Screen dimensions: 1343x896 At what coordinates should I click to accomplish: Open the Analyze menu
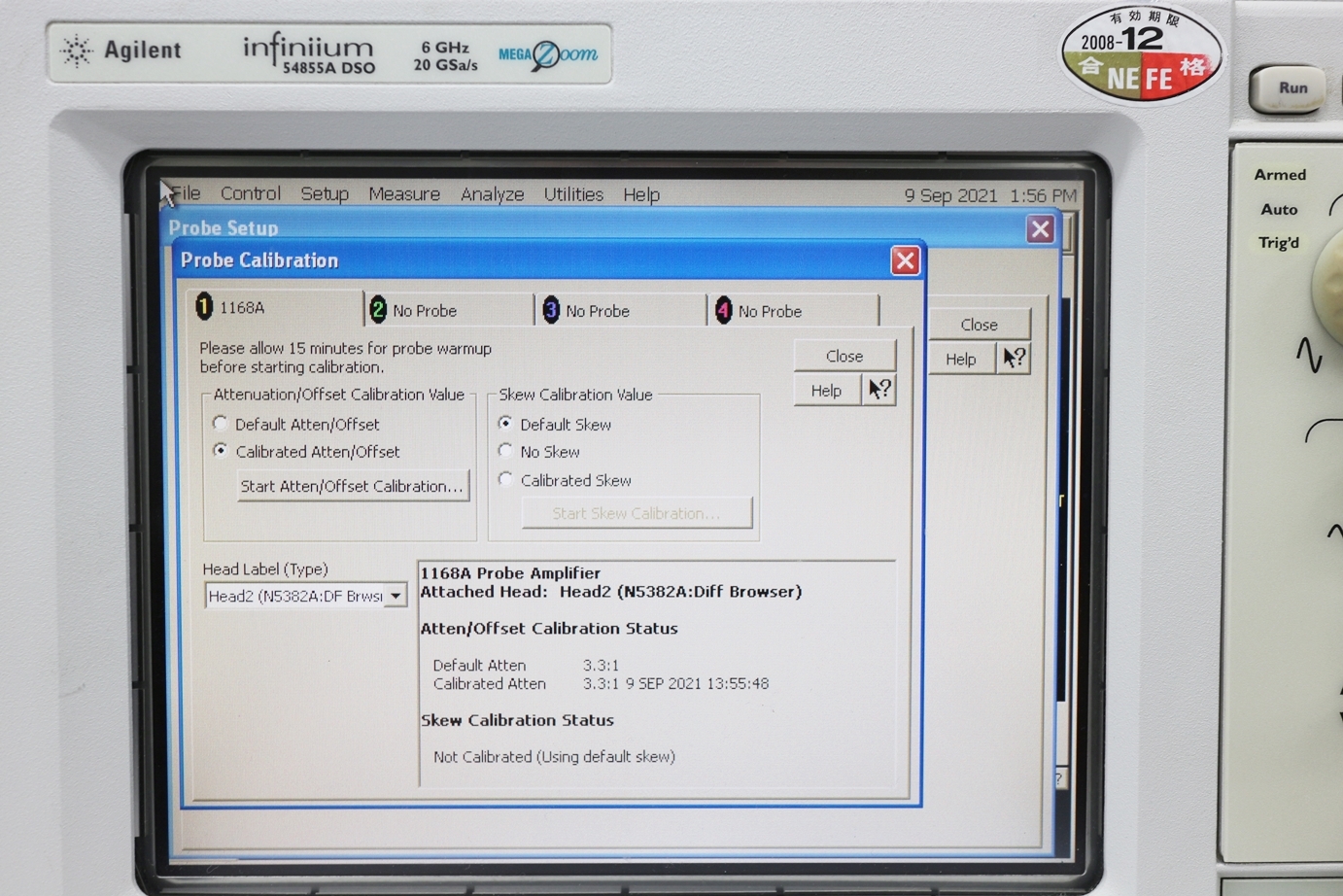[x=492, y=194]
